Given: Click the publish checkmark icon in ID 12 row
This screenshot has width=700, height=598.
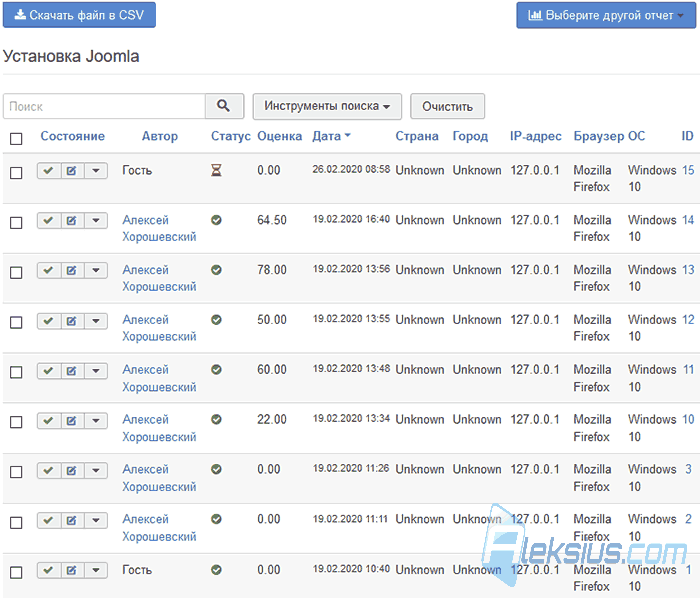Looking at the screenshot, I should coord(49,321).
